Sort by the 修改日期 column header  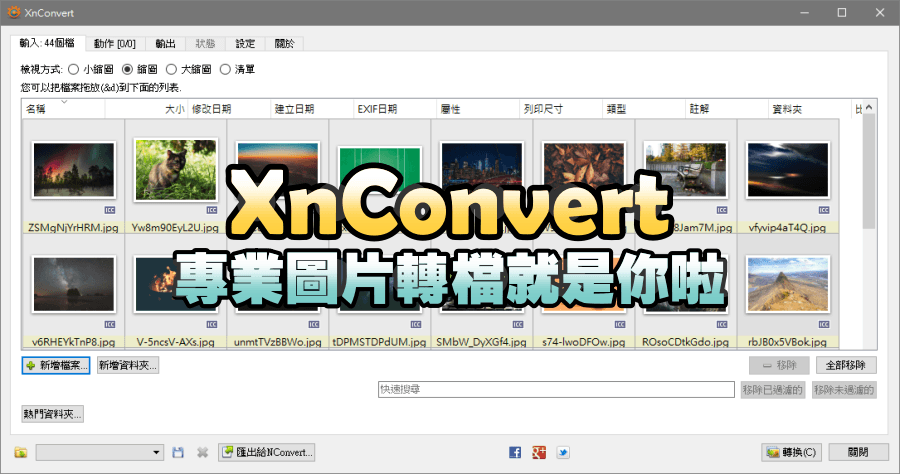coord(228,109)
